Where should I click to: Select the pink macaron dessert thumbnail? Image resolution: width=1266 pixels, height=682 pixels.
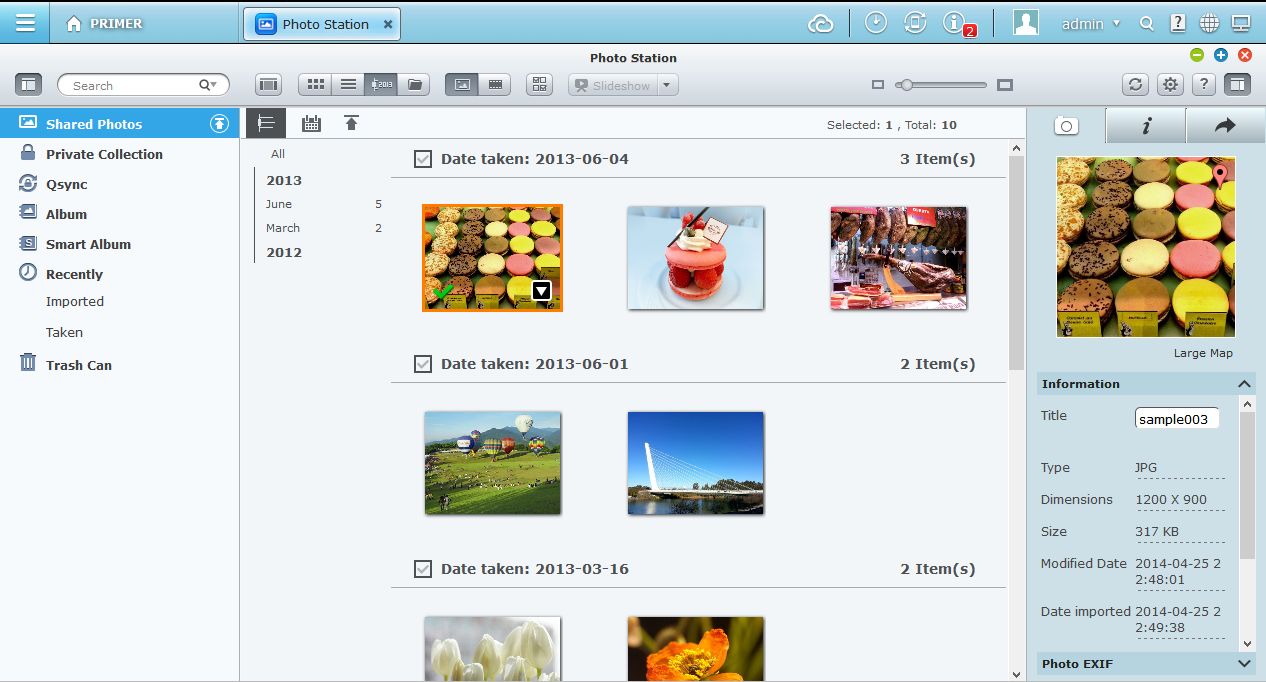tap(696, 258)
